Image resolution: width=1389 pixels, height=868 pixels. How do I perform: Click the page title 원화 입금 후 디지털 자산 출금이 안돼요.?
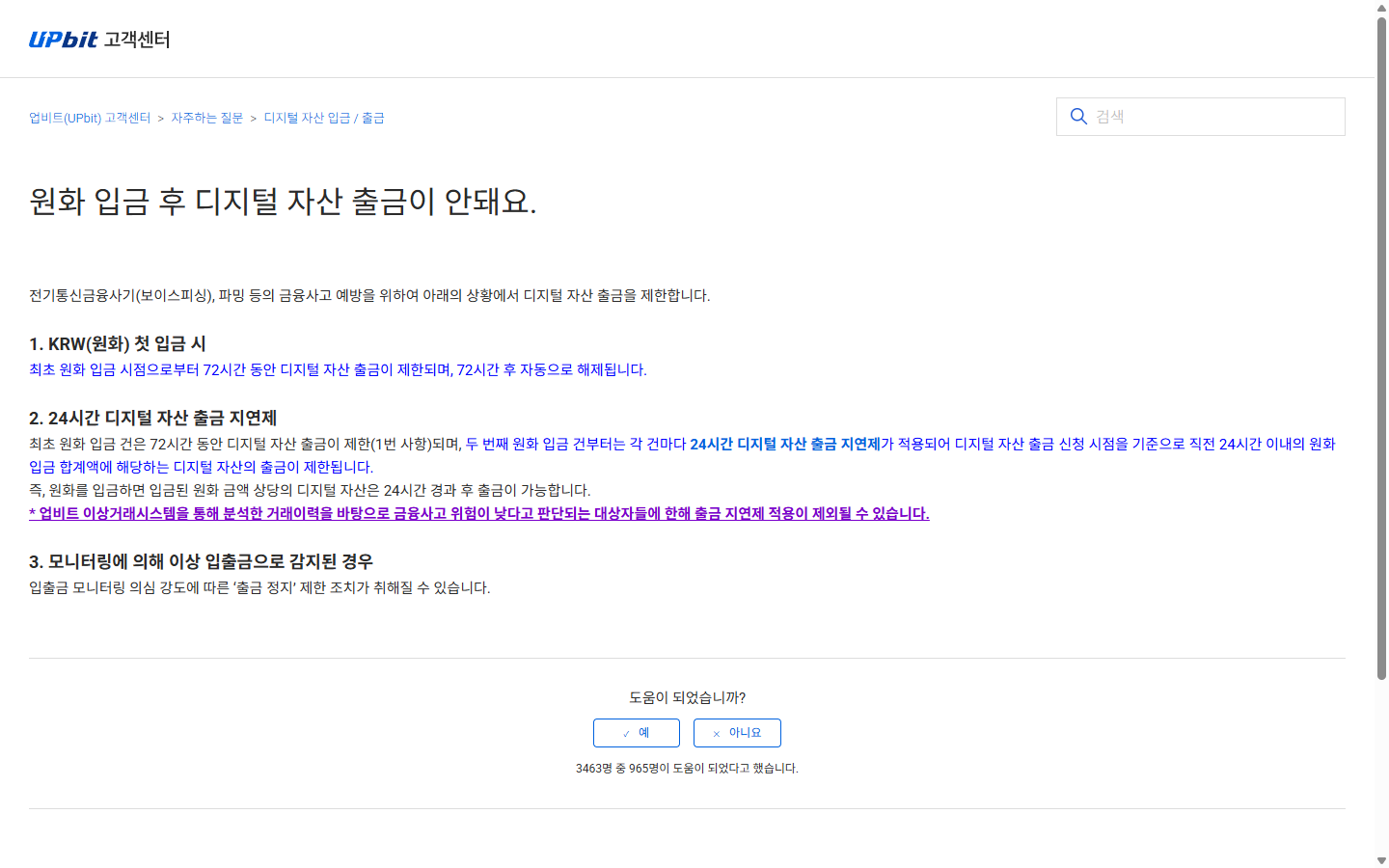tap(283, 202)
